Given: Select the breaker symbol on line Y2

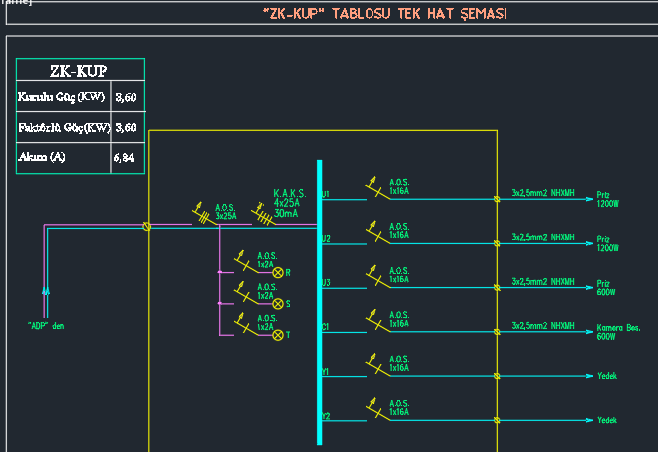Looking at the screenshot, I should click(378, 410).
